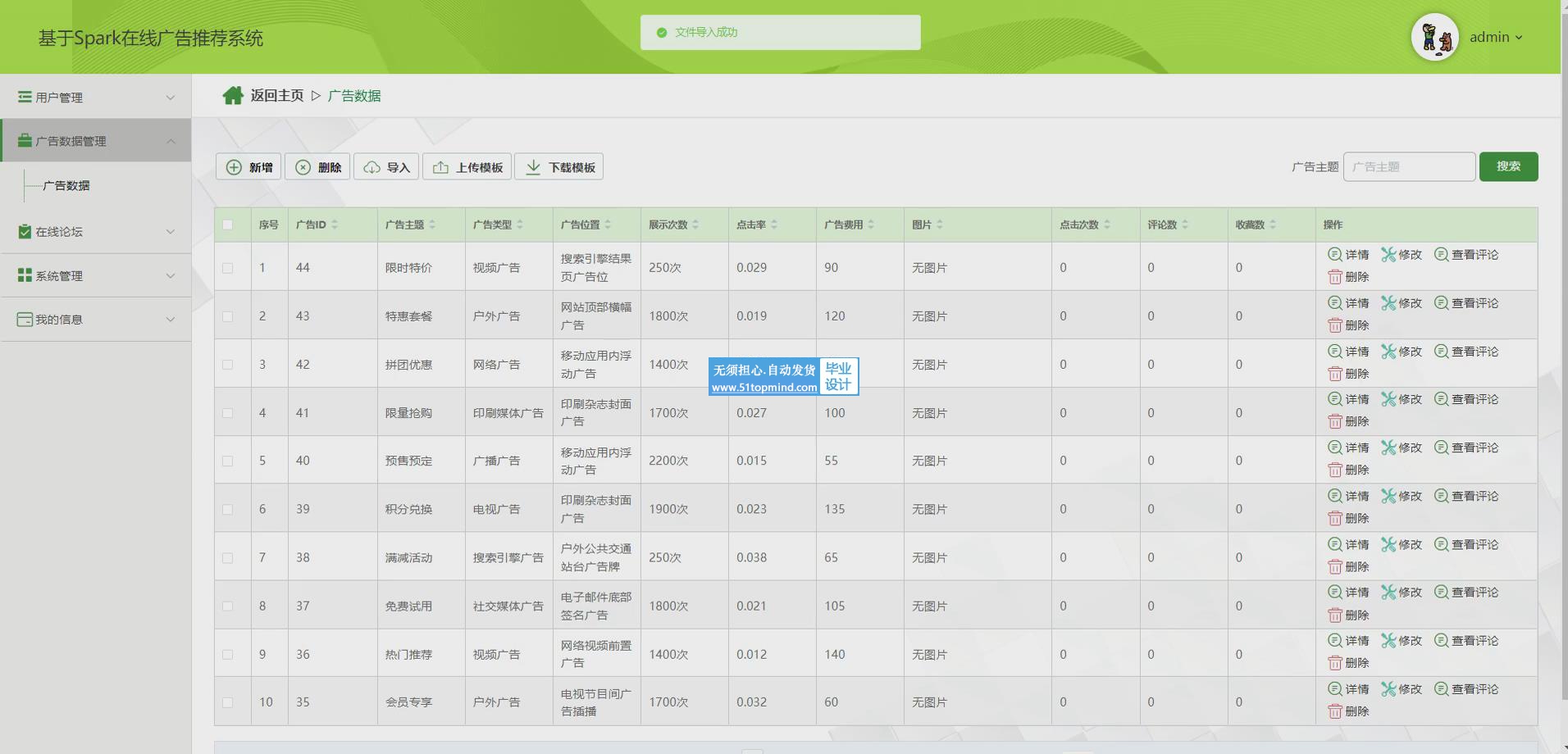Click the 我的信息 card icon

[x=25, y=319]
